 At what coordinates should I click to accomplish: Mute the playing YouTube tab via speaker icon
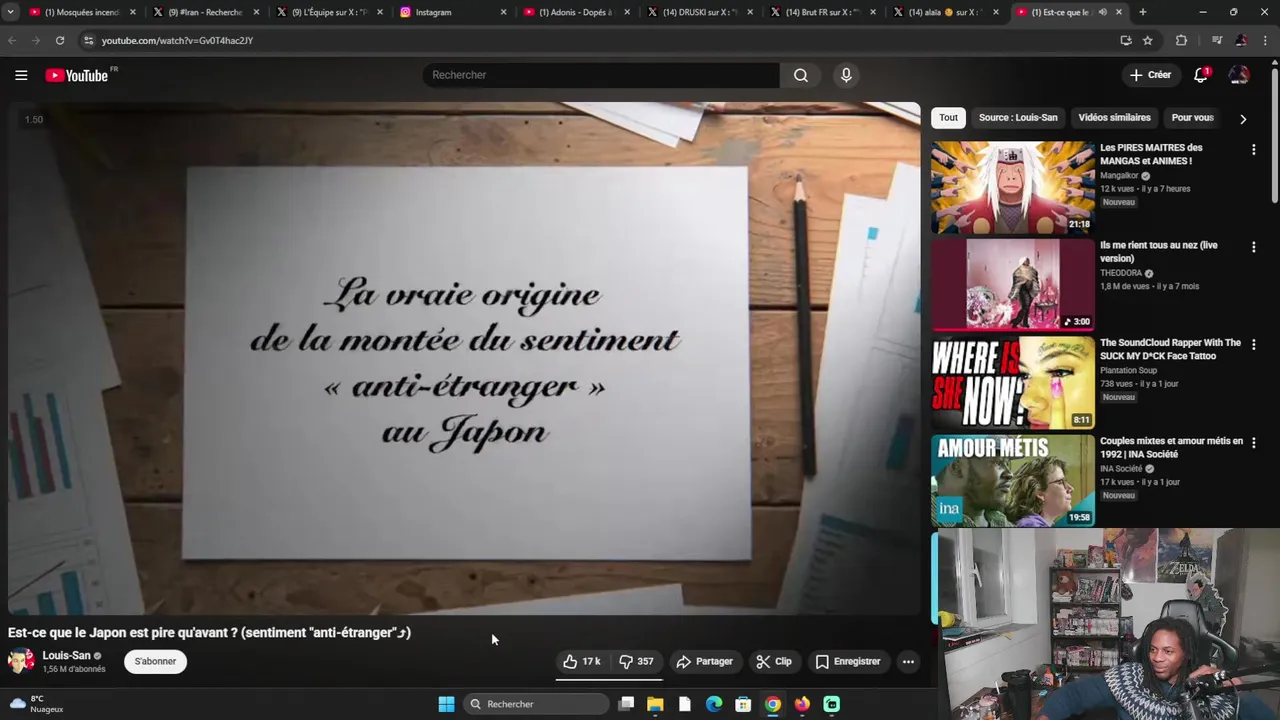(x=1103, y=12)
